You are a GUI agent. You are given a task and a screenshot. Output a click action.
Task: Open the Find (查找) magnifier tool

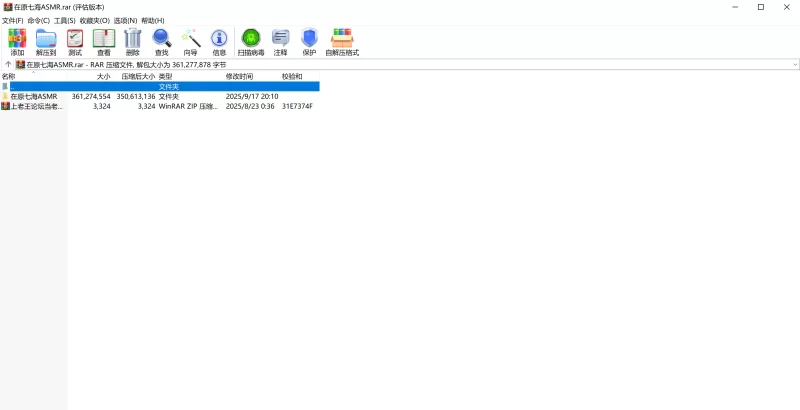point(162,42)
